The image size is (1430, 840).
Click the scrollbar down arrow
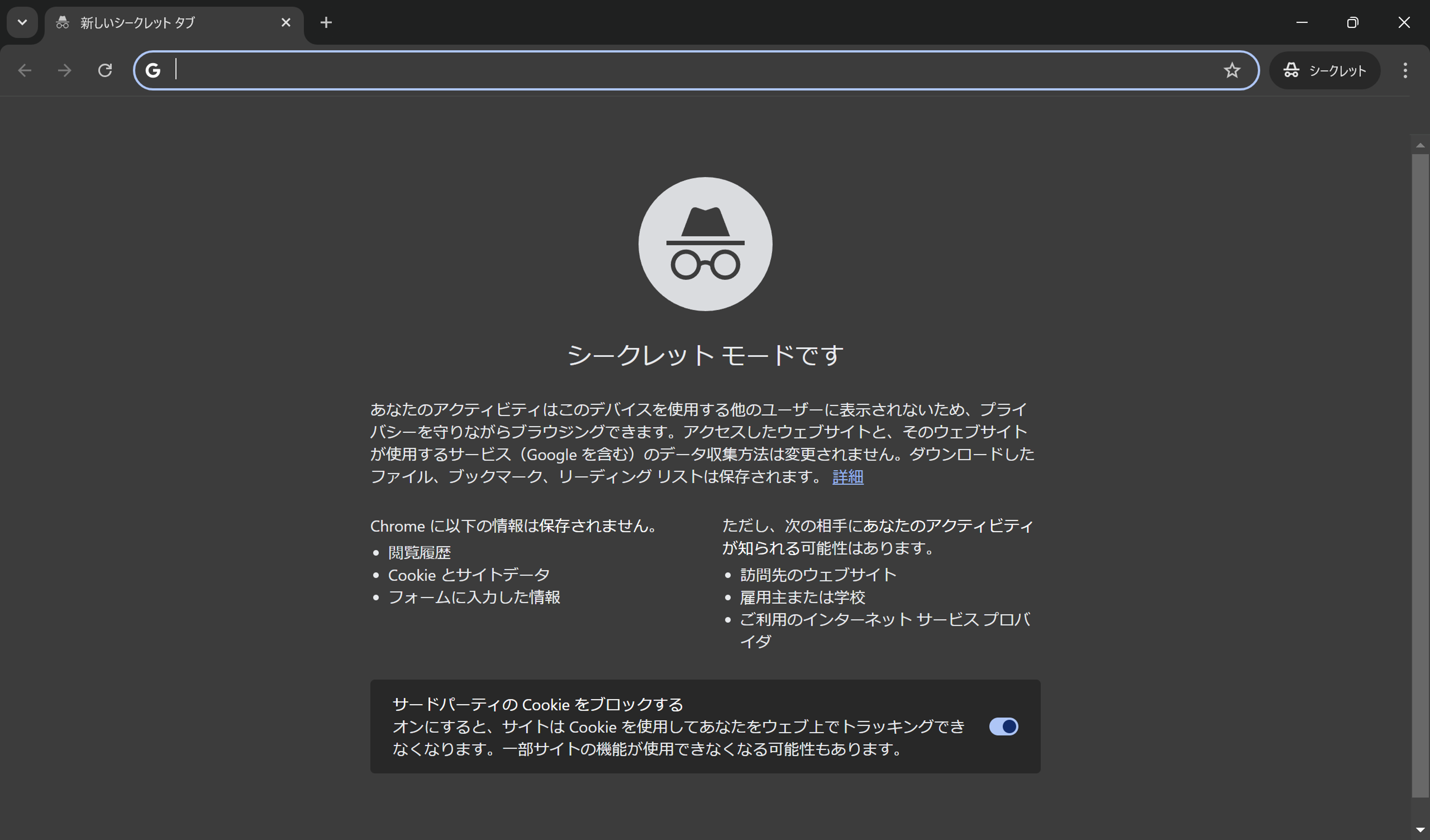point(1420,830)
